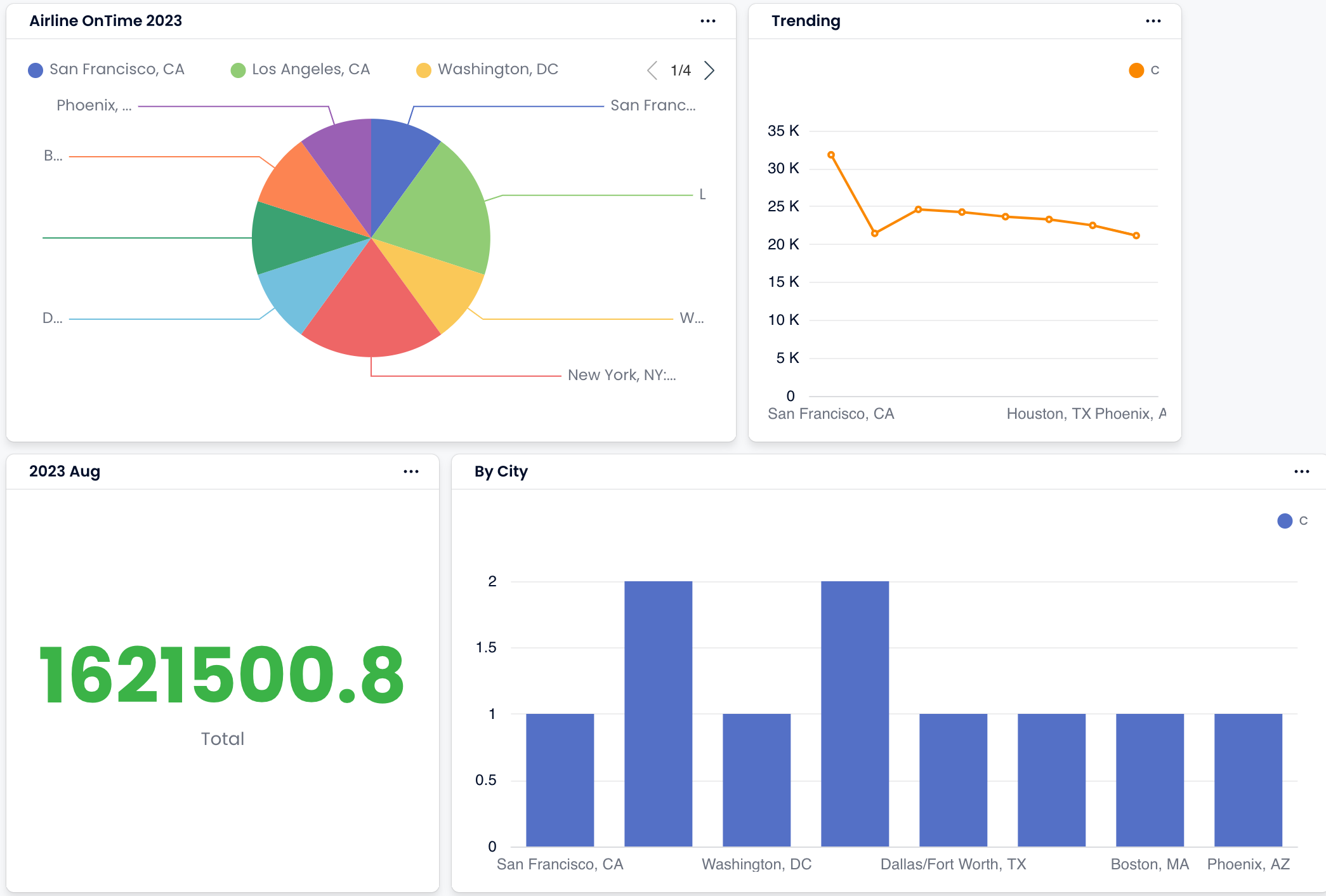Click the Phoenix pie label
The width and height of the screenshot is (1326, 896).
pos(94,105)
